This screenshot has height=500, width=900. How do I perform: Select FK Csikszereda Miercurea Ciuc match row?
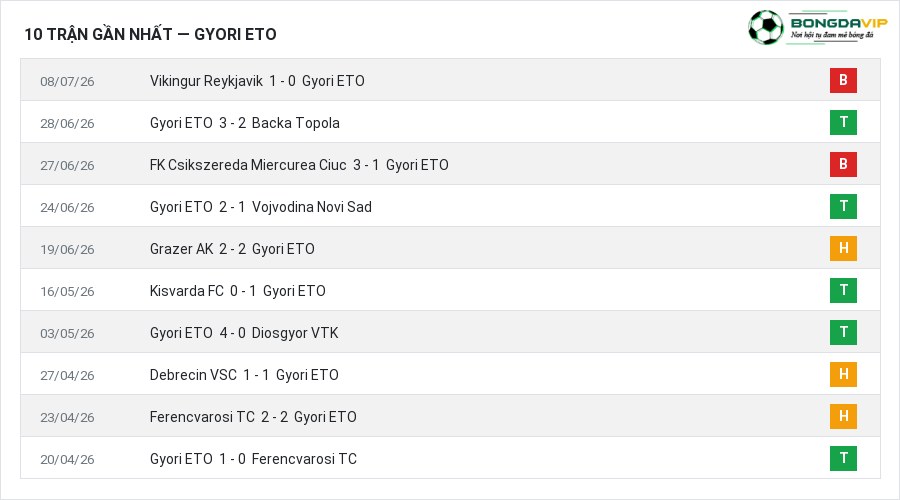tap(450, 164)
